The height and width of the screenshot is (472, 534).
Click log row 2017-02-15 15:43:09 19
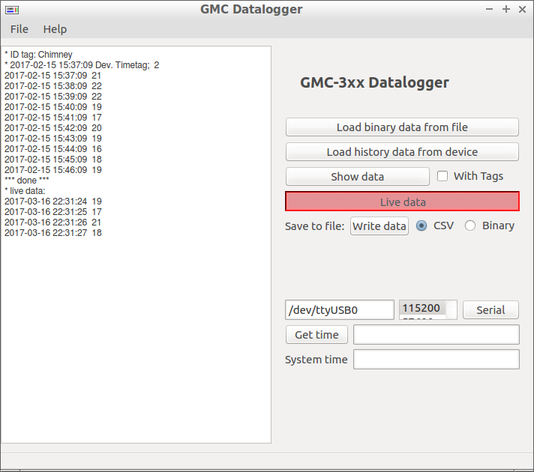point(53,138)
